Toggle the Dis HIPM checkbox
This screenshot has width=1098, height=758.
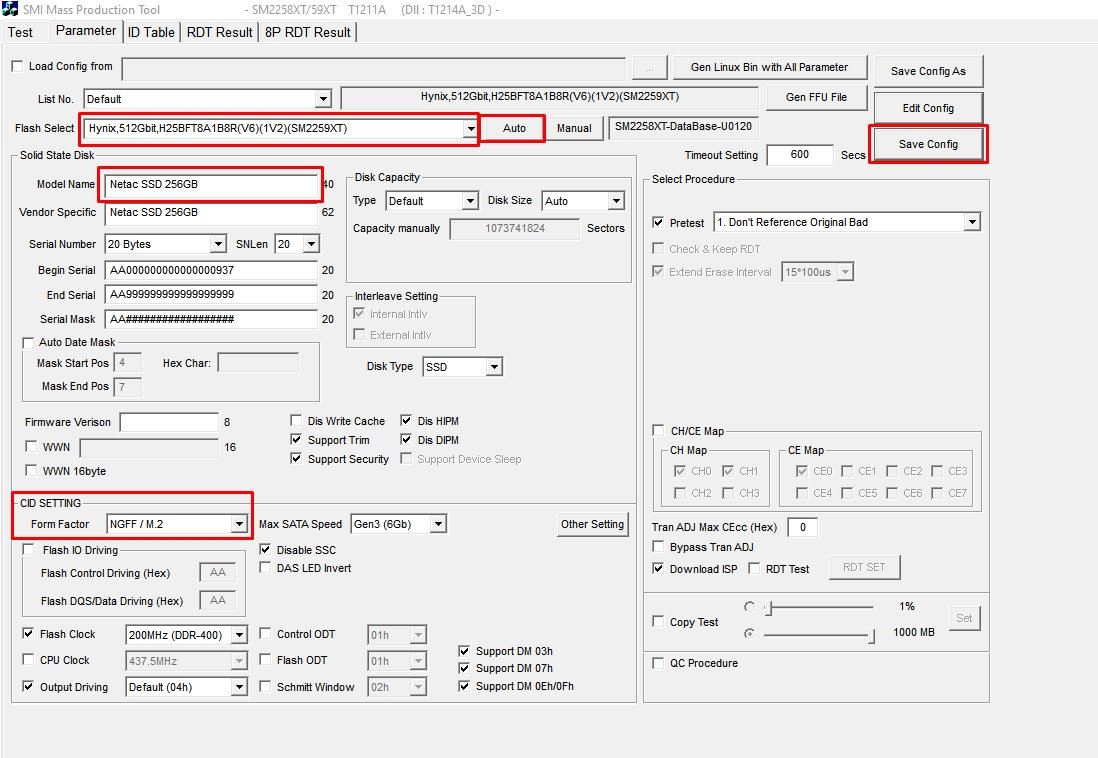405,420
